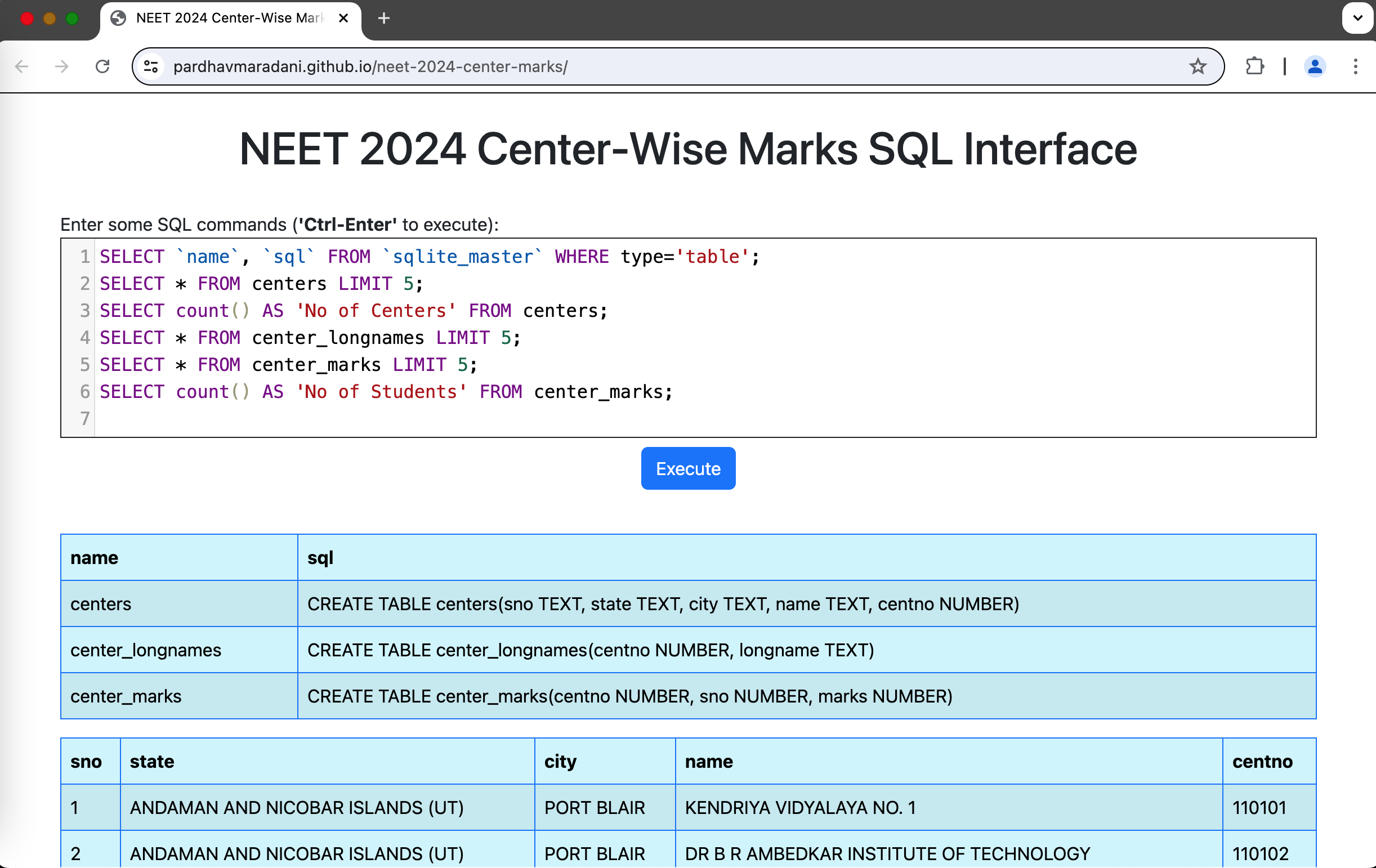Click the Execute button

tap(688, 468)
